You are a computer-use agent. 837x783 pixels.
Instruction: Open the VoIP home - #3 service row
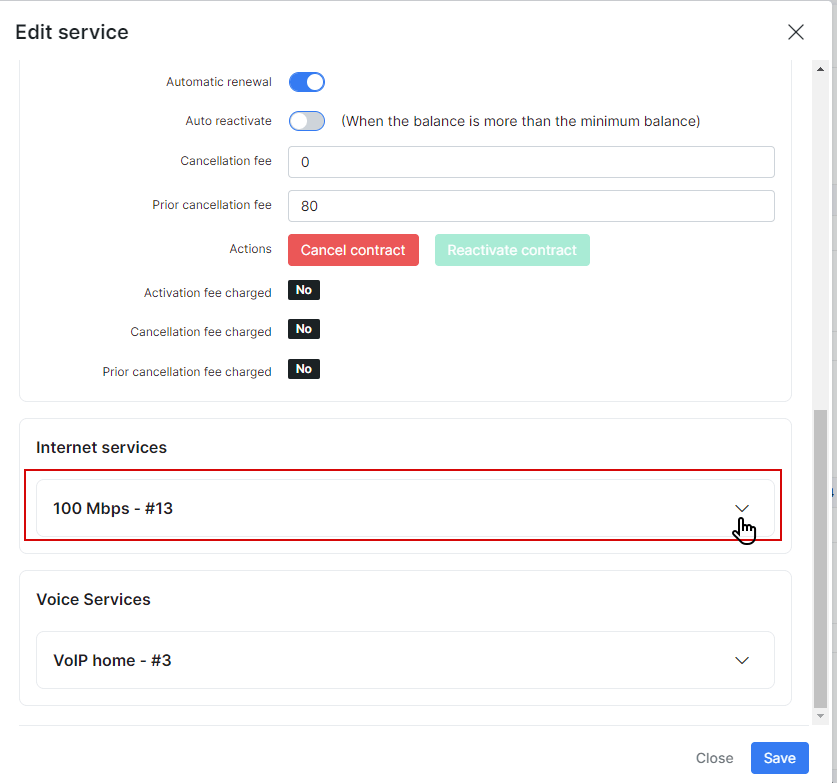[405, 660]
